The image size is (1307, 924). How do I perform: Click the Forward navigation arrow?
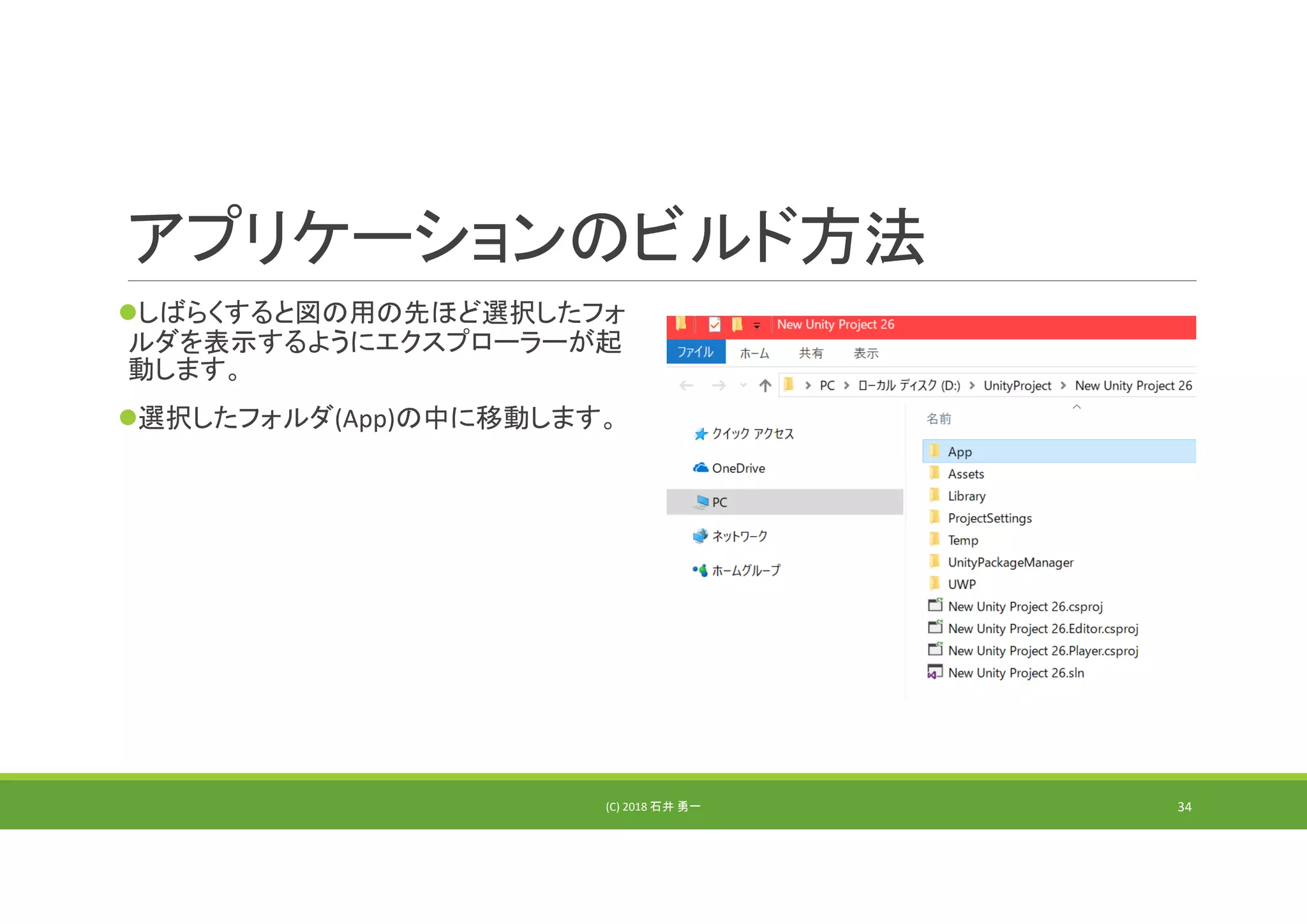[719, 385]
